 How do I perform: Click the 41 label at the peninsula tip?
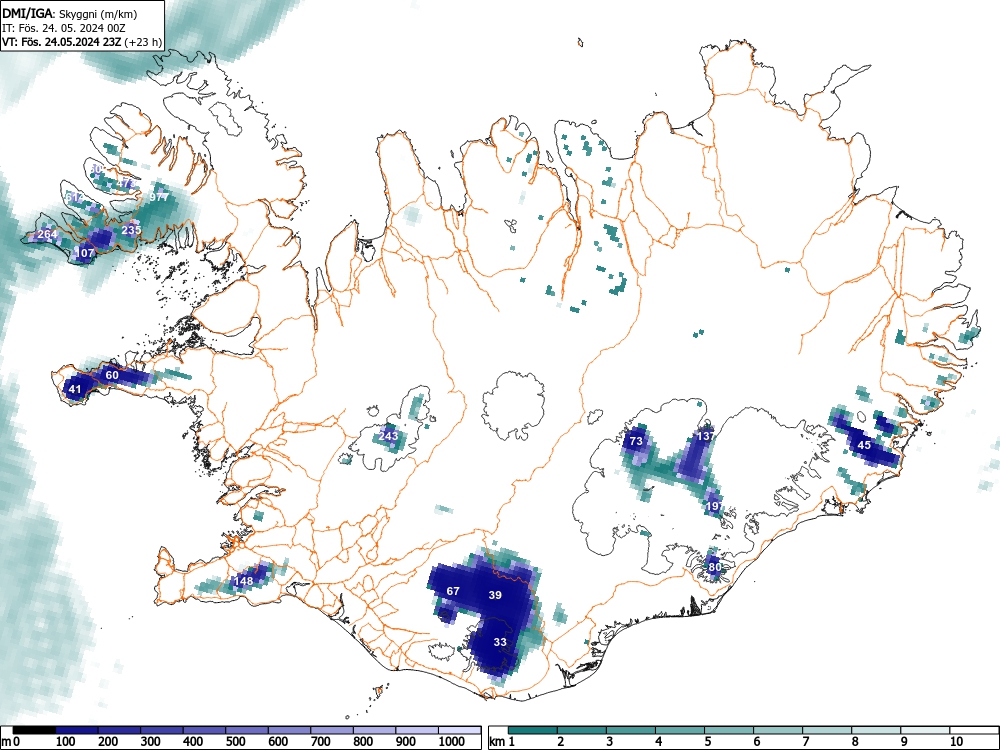(x=75, y=389)
